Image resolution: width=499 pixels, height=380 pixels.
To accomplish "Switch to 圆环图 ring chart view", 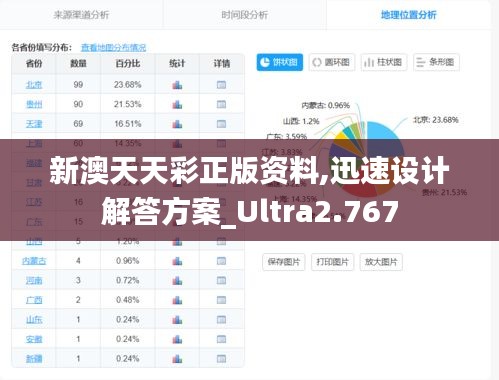I will 332,62.
